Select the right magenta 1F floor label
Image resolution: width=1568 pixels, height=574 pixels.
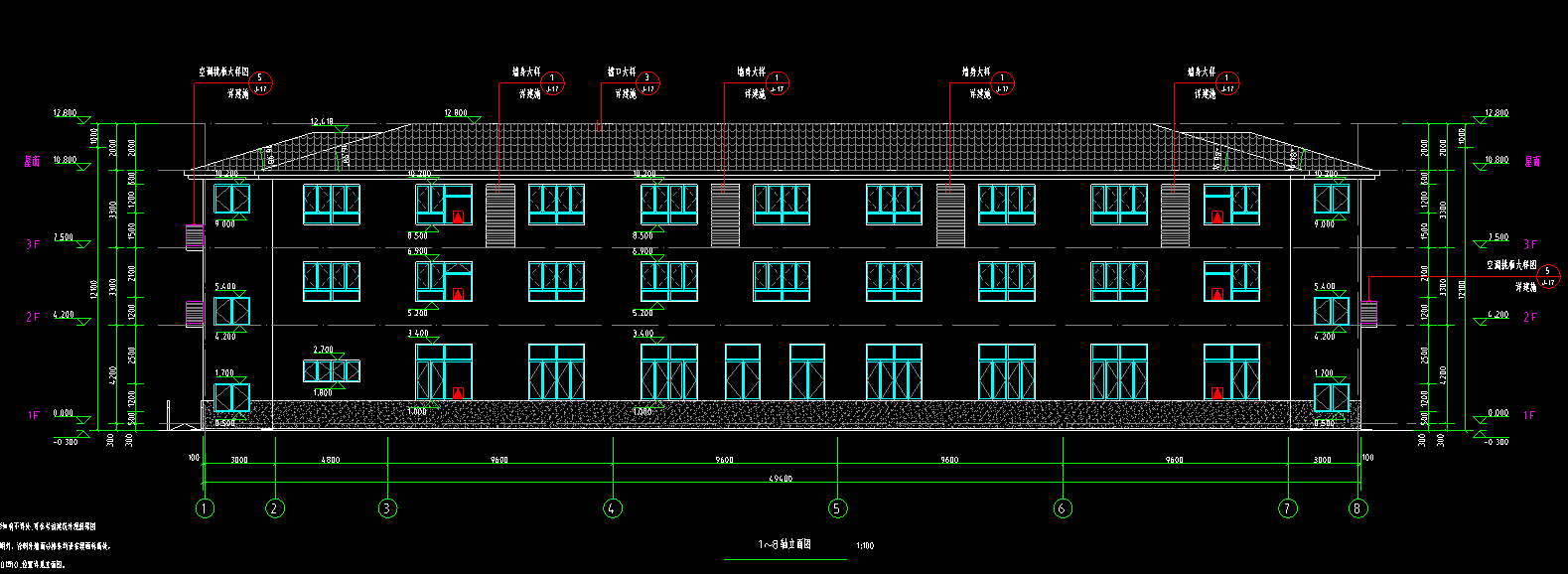click(x=1529, y=415)
